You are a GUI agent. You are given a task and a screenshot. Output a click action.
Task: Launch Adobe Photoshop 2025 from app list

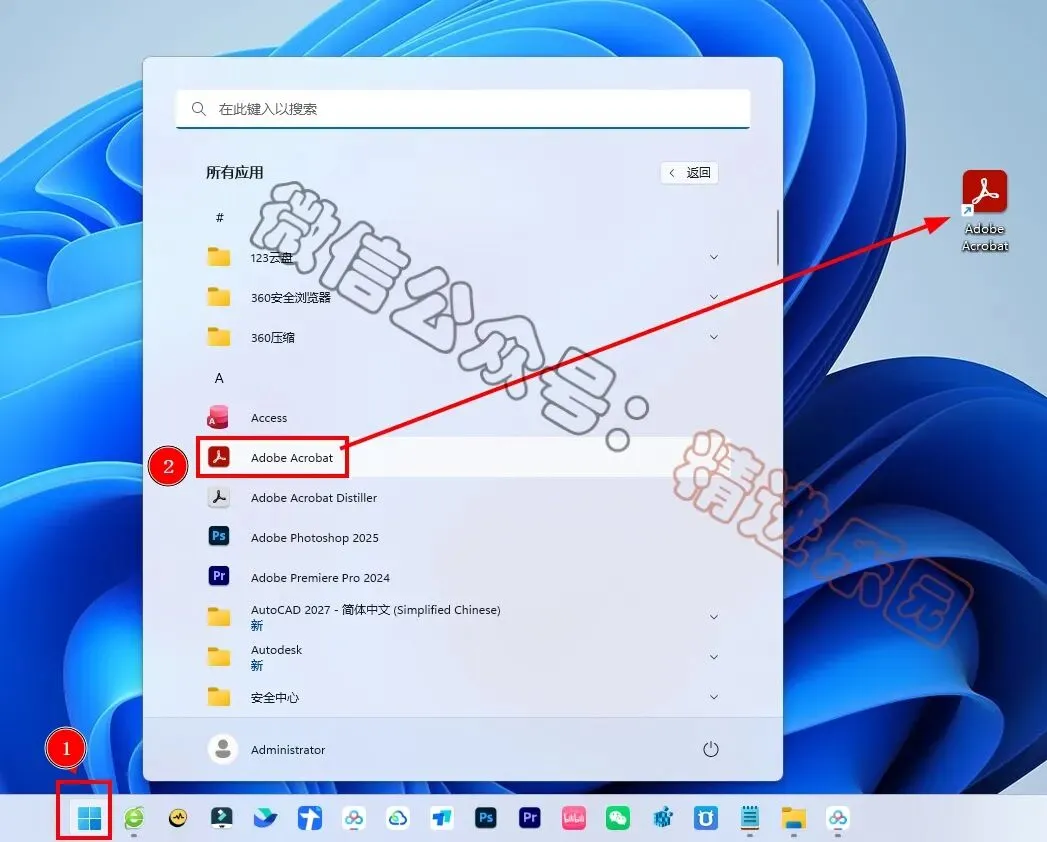point(463,538)
